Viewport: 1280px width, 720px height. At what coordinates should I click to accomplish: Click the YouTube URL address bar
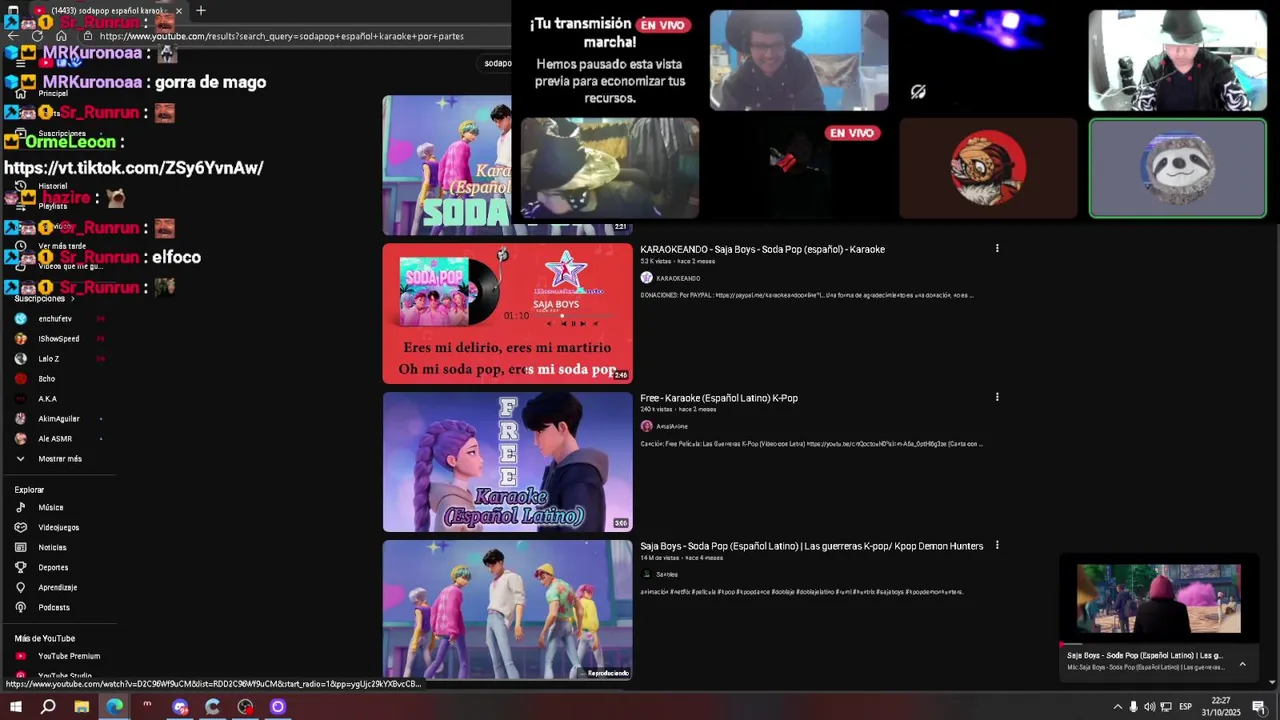point(282,36)
